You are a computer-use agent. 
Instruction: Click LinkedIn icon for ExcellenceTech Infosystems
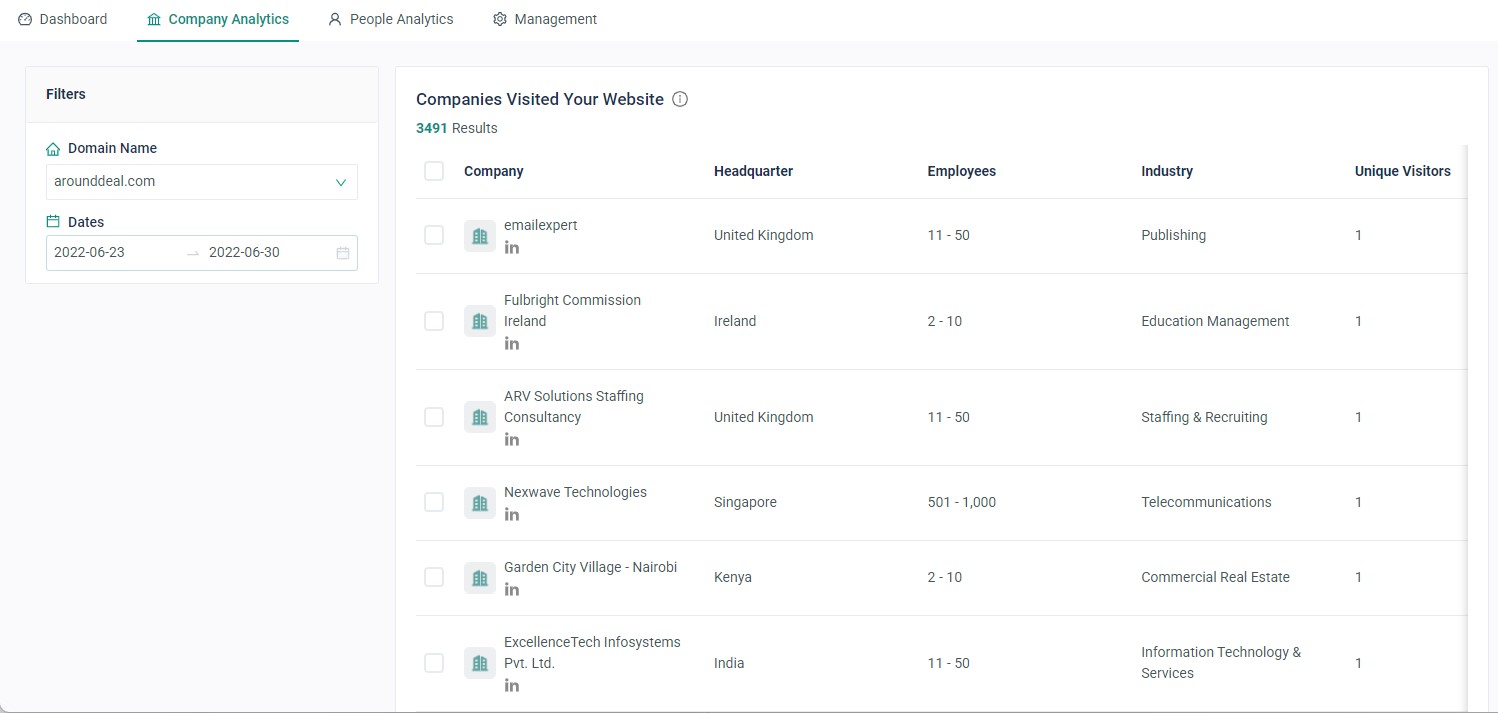[x=511, y=685]
